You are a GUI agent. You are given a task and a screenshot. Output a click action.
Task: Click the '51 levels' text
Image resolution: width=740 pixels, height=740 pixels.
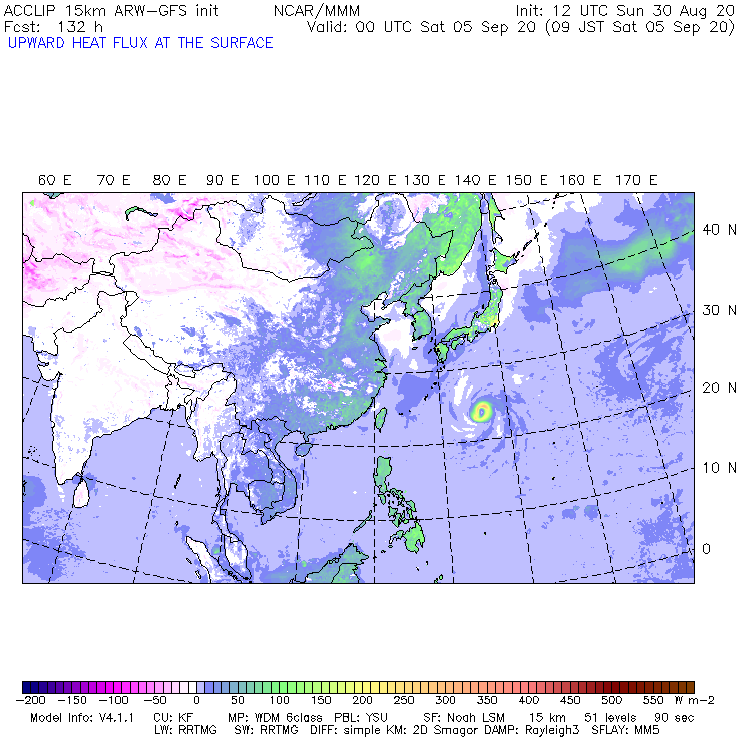coord(610,718)
